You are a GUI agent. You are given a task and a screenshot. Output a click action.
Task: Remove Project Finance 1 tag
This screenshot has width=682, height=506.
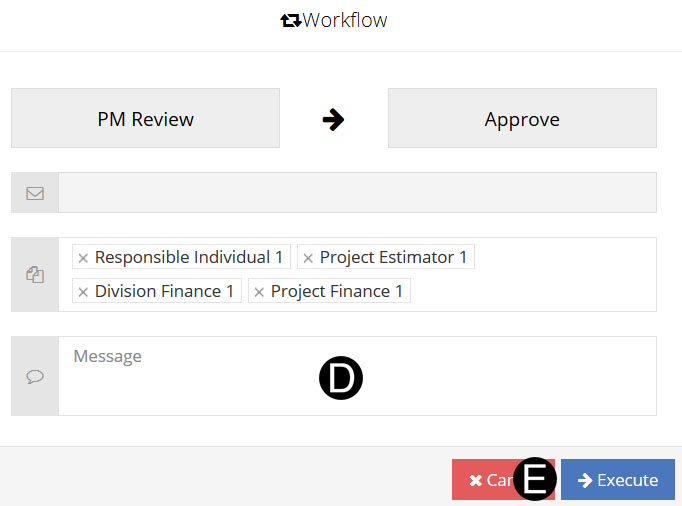coord(259,292)
